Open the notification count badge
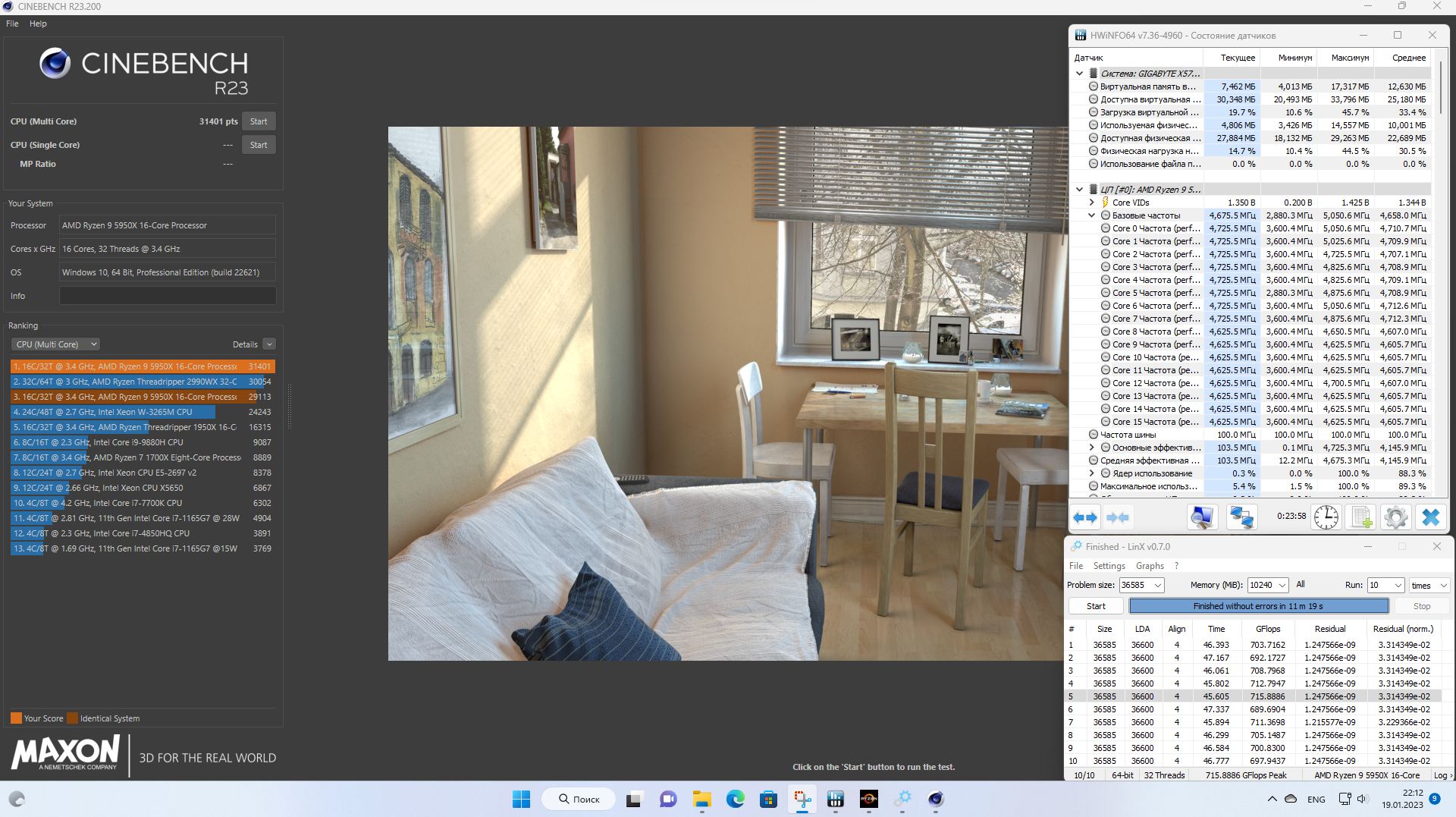This screenshot has width=1456, height=817. click(1435, 798)
